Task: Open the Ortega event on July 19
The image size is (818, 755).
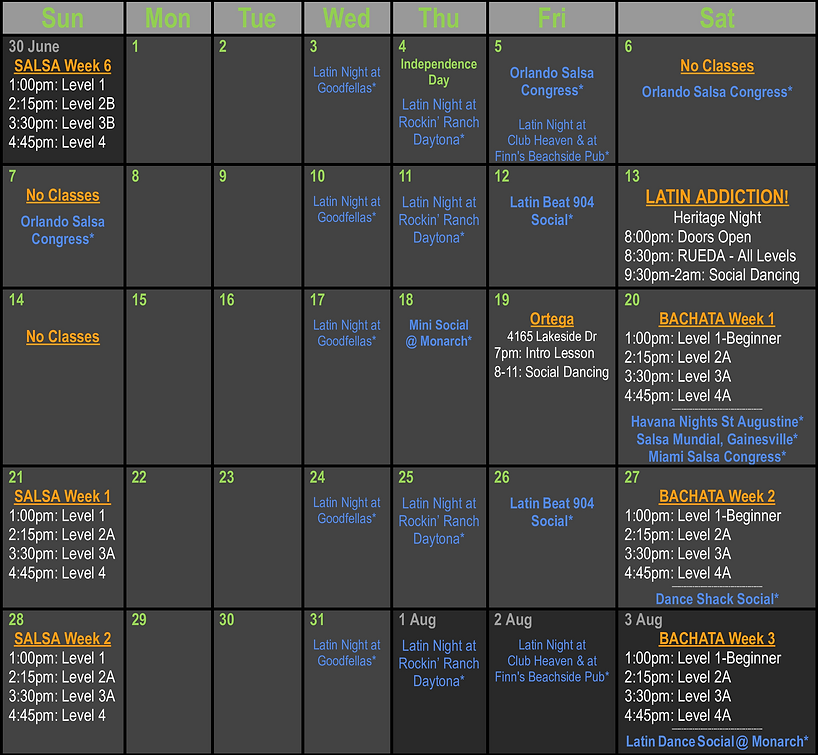Action: [551, 318]
